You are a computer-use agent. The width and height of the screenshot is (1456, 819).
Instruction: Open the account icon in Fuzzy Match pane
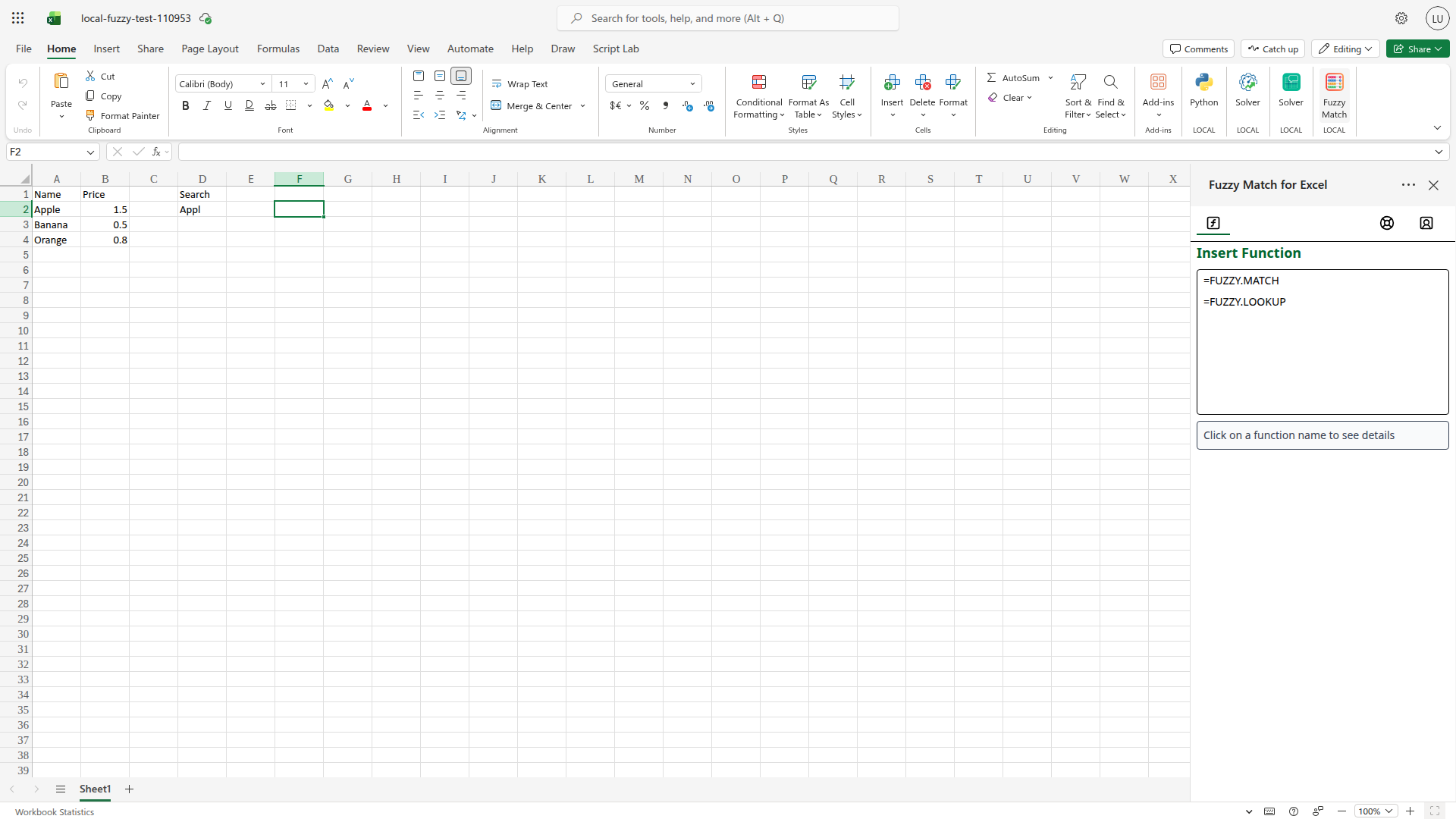(x=1426, y=223)
